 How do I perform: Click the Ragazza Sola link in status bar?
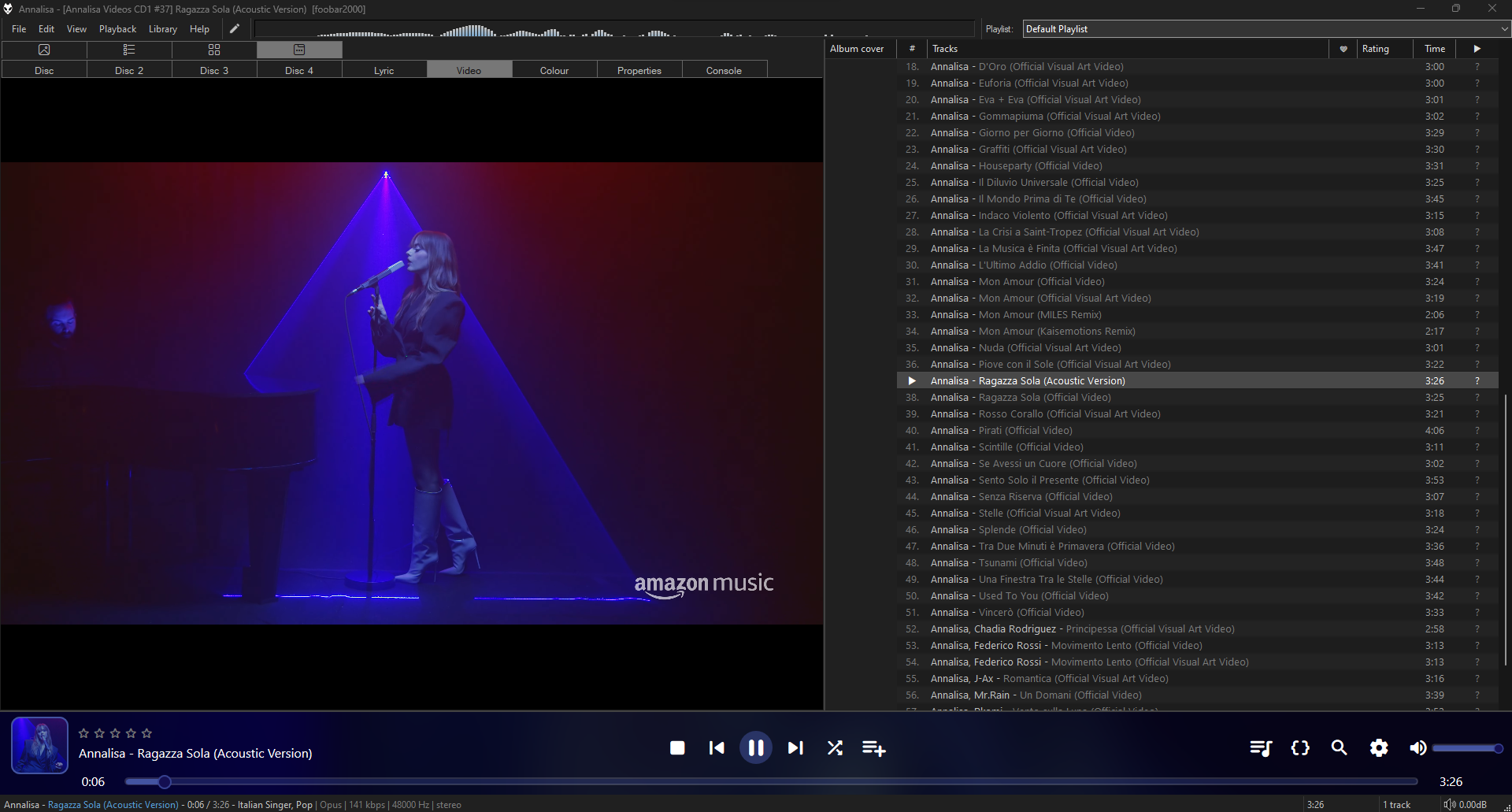(113, 804)
